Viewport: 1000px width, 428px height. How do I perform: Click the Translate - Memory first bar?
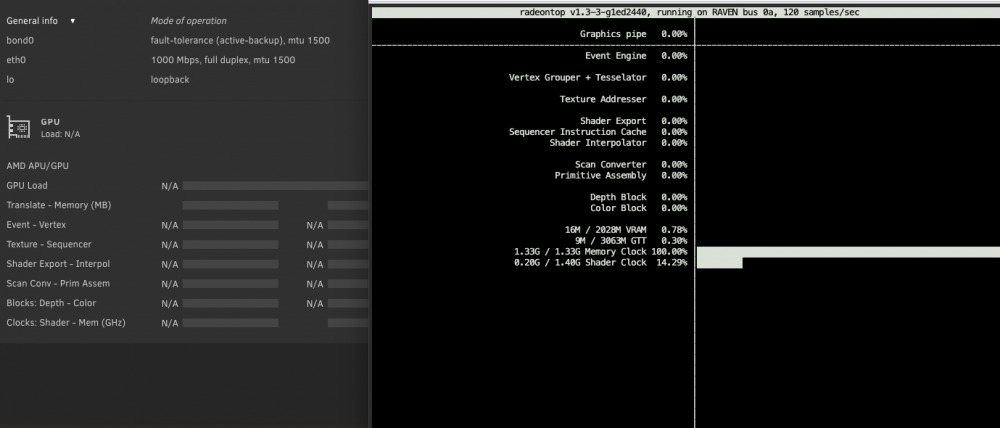(230, 205)
